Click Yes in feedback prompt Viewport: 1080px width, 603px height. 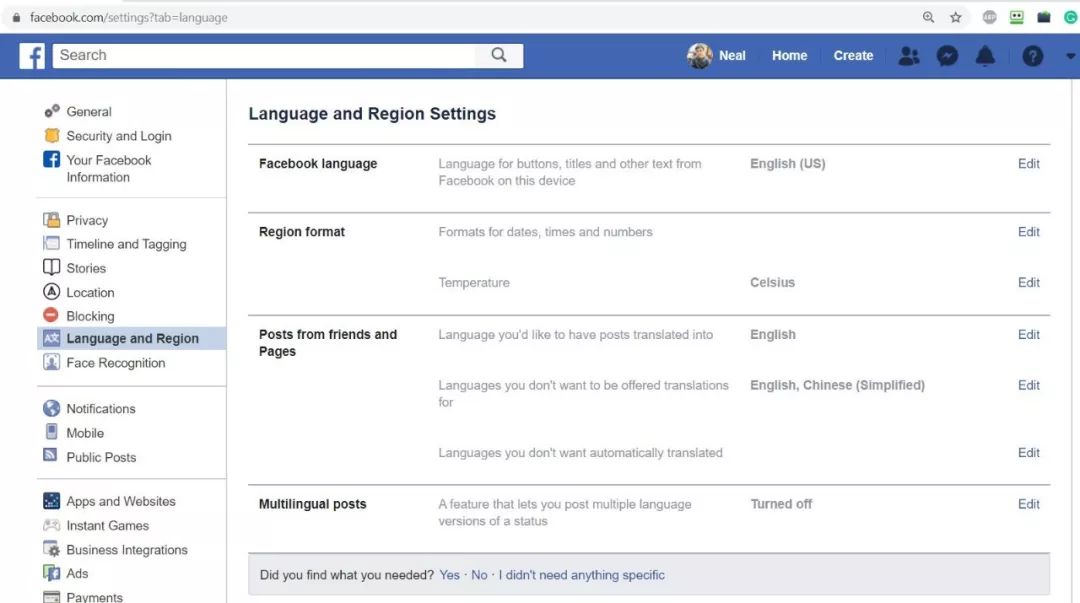pyautogui.click(x=449, y=575)
